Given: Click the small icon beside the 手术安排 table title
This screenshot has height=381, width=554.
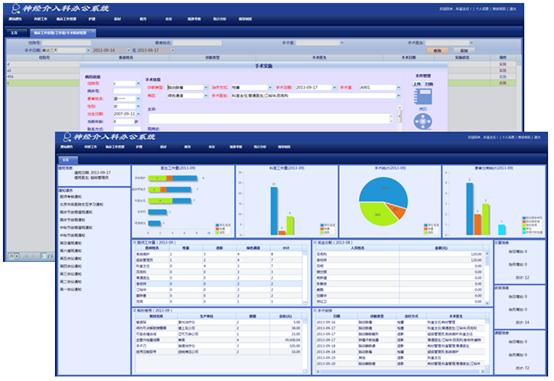Looking at the screenshot, I should (x=314, y=310).
